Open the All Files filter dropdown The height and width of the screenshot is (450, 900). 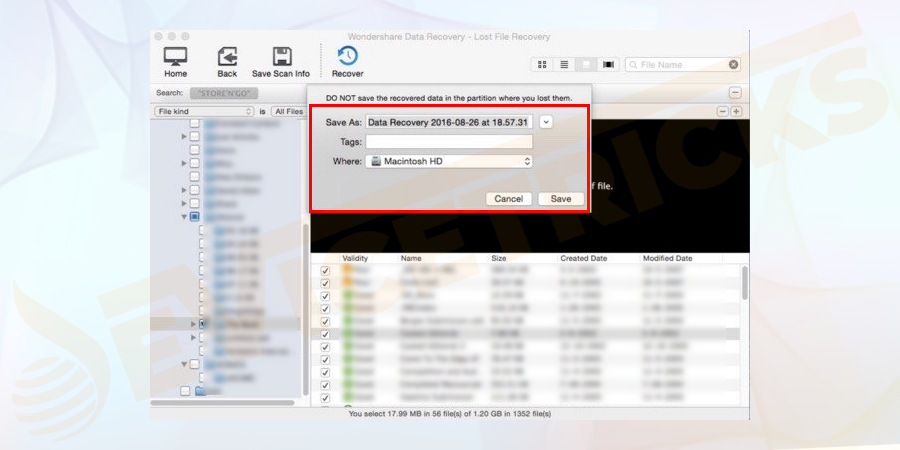289,111
